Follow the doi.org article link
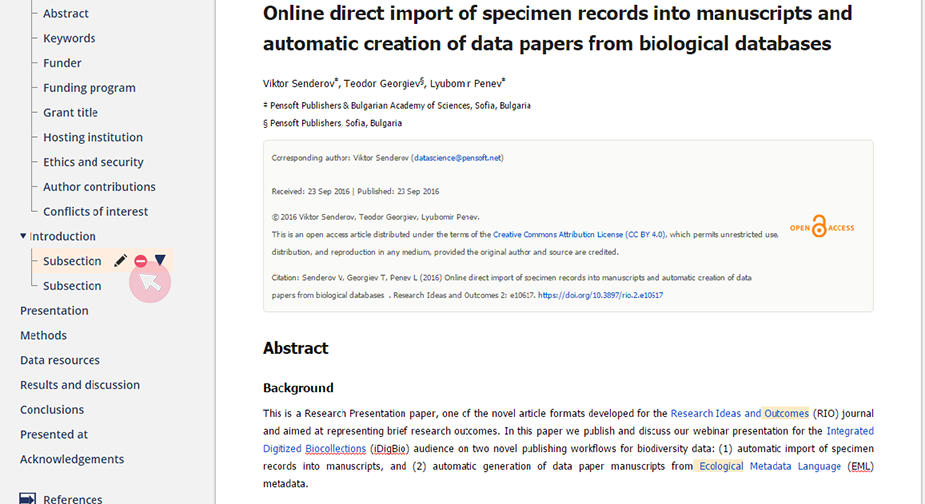The image size is (925, 504). pos(601,295)
